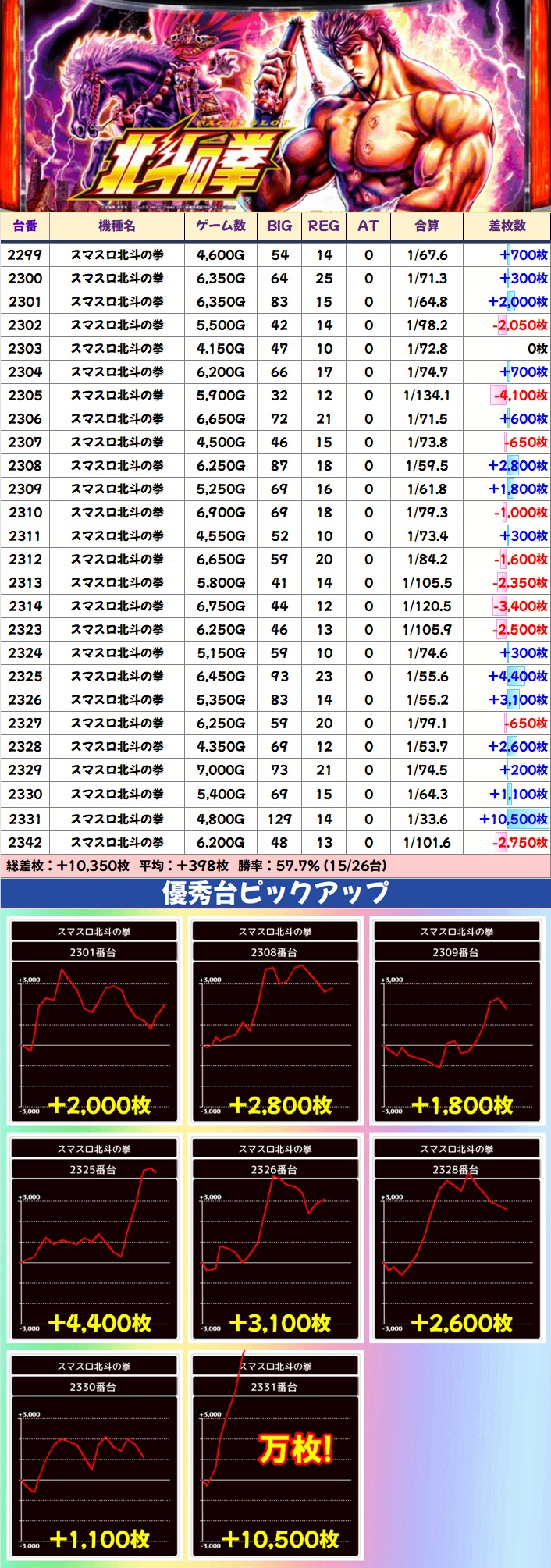The height and width of the screenshot is (1568, 551).
Task: Click the -3,400枚 value in row 2314
Action: [521, 606]
